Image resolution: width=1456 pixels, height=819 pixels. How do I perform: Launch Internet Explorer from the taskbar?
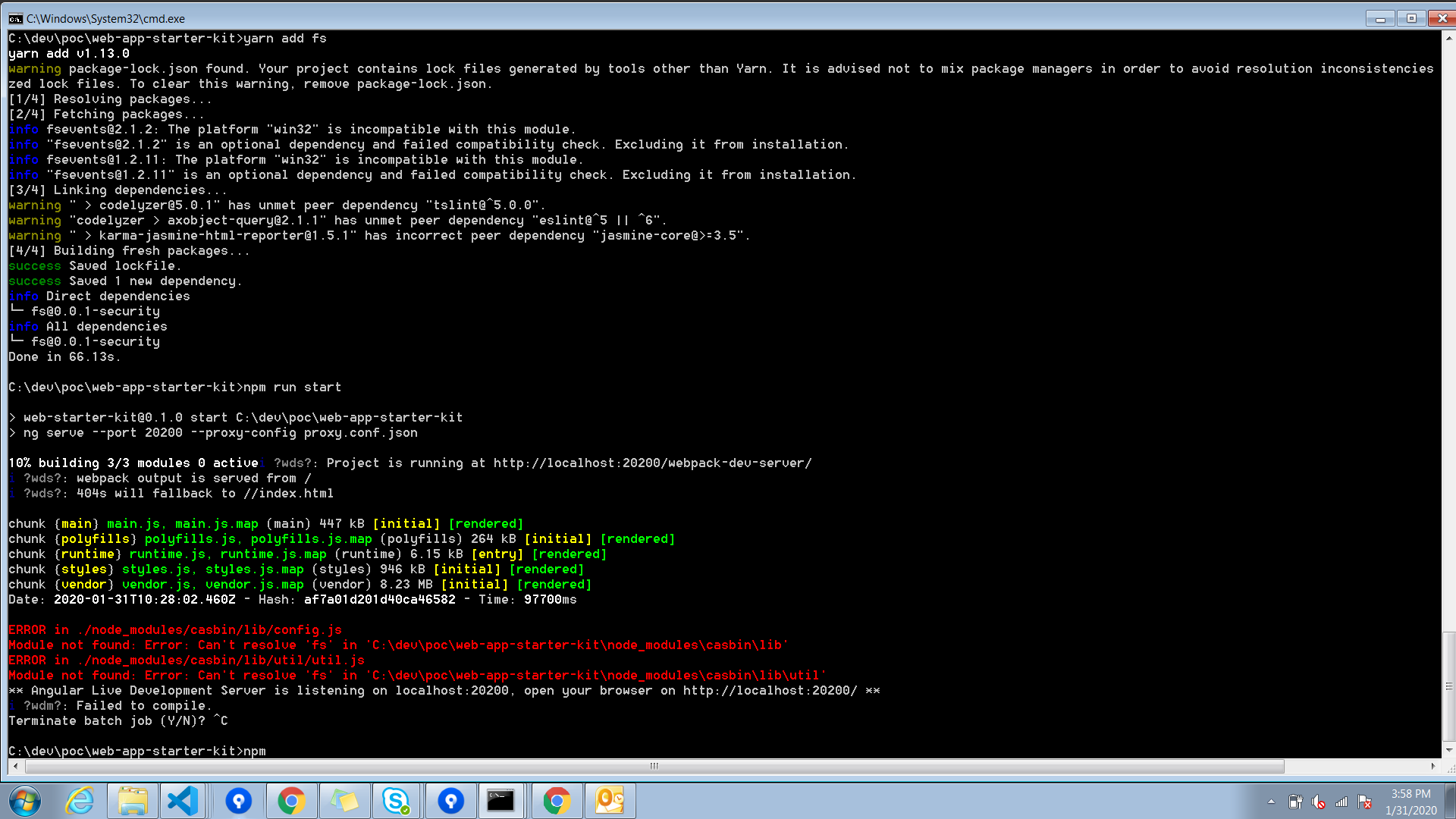80,801
